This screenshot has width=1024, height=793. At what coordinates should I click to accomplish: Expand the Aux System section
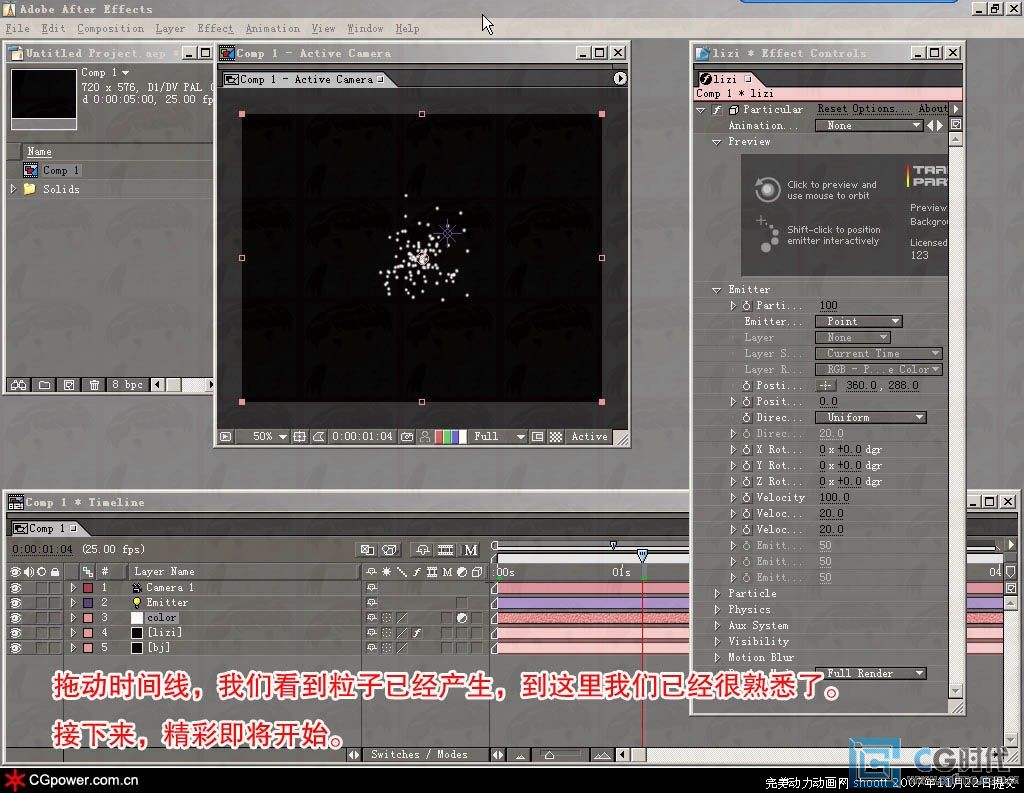click(717, 625)
